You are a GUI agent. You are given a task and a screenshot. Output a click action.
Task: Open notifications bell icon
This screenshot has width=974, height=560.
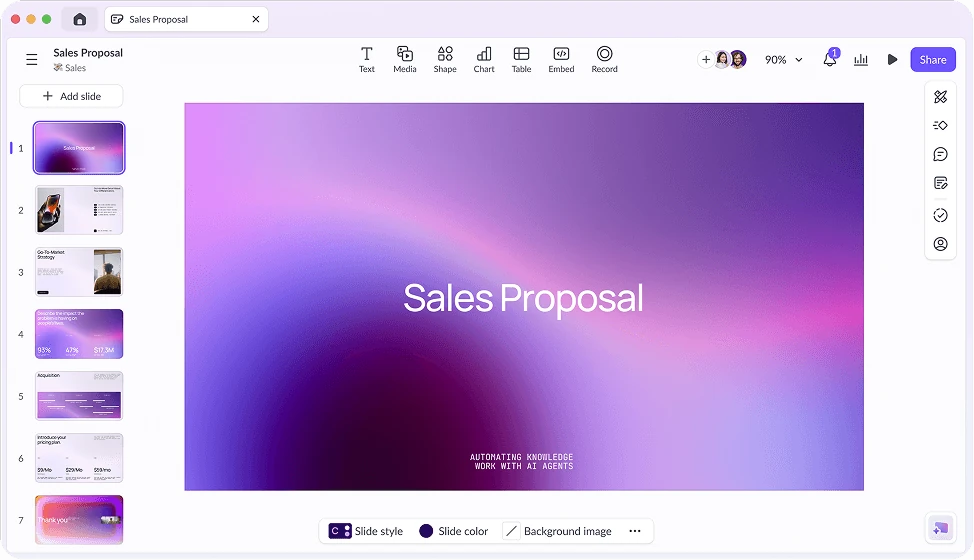(830, 59)
